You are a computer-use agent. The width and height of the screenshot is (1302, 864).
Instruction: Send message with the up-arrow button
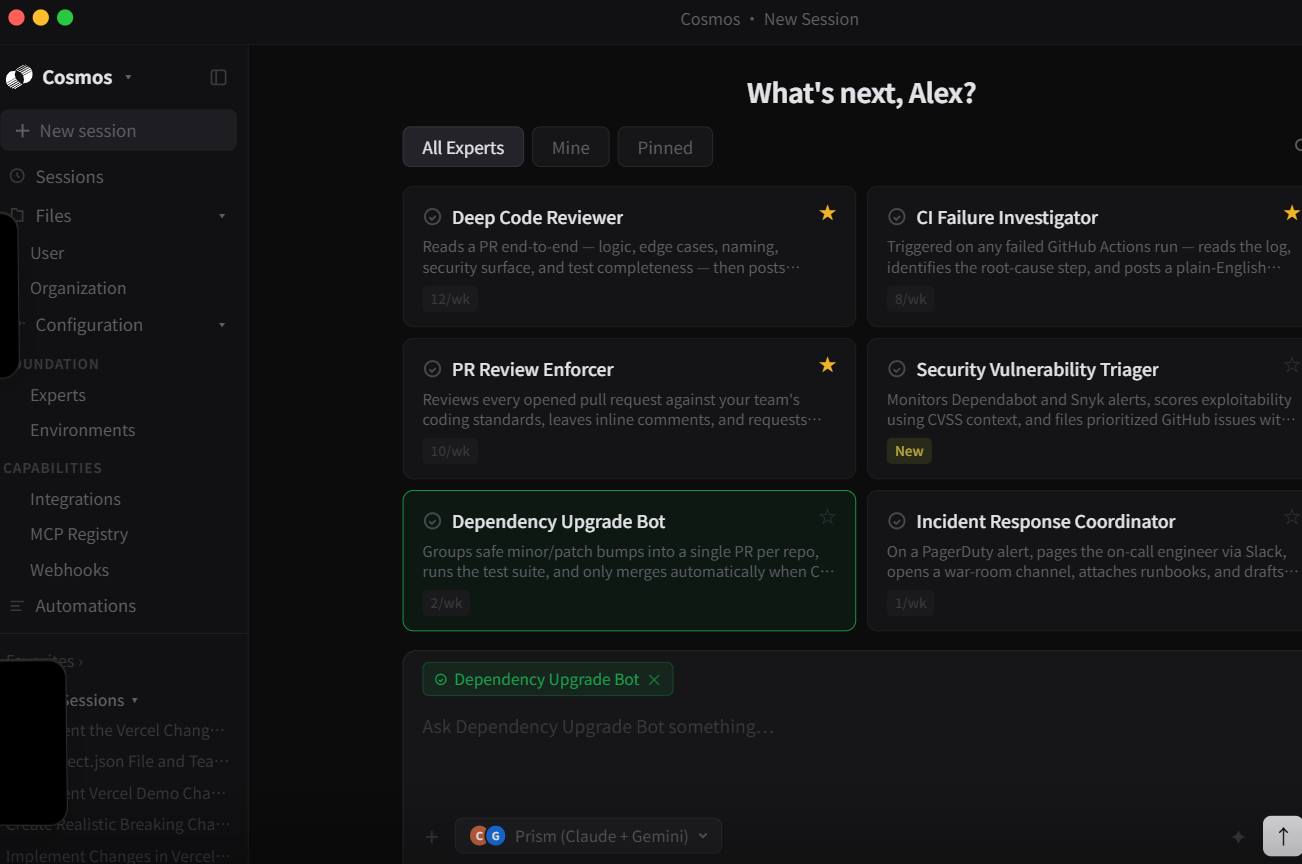coord(1282,836)
